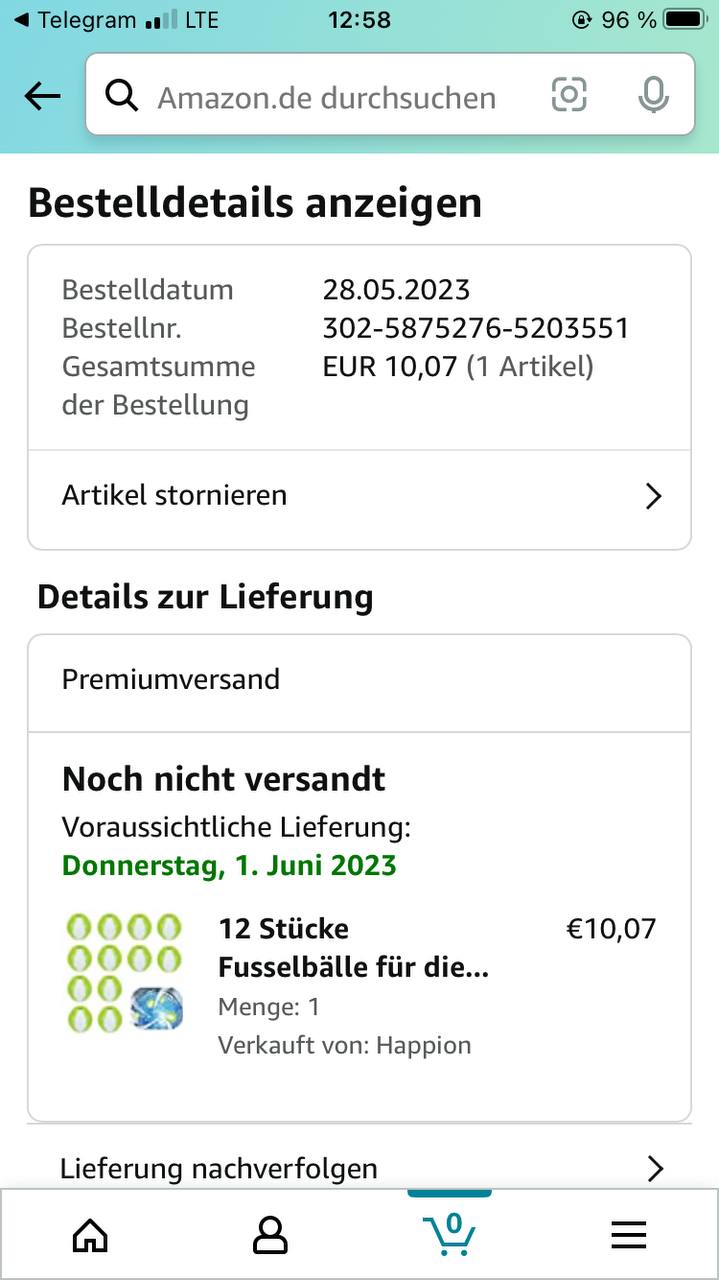
Task: Focus the Amazon.de durchsuchen search field
Action: click(x=327, y=97)
